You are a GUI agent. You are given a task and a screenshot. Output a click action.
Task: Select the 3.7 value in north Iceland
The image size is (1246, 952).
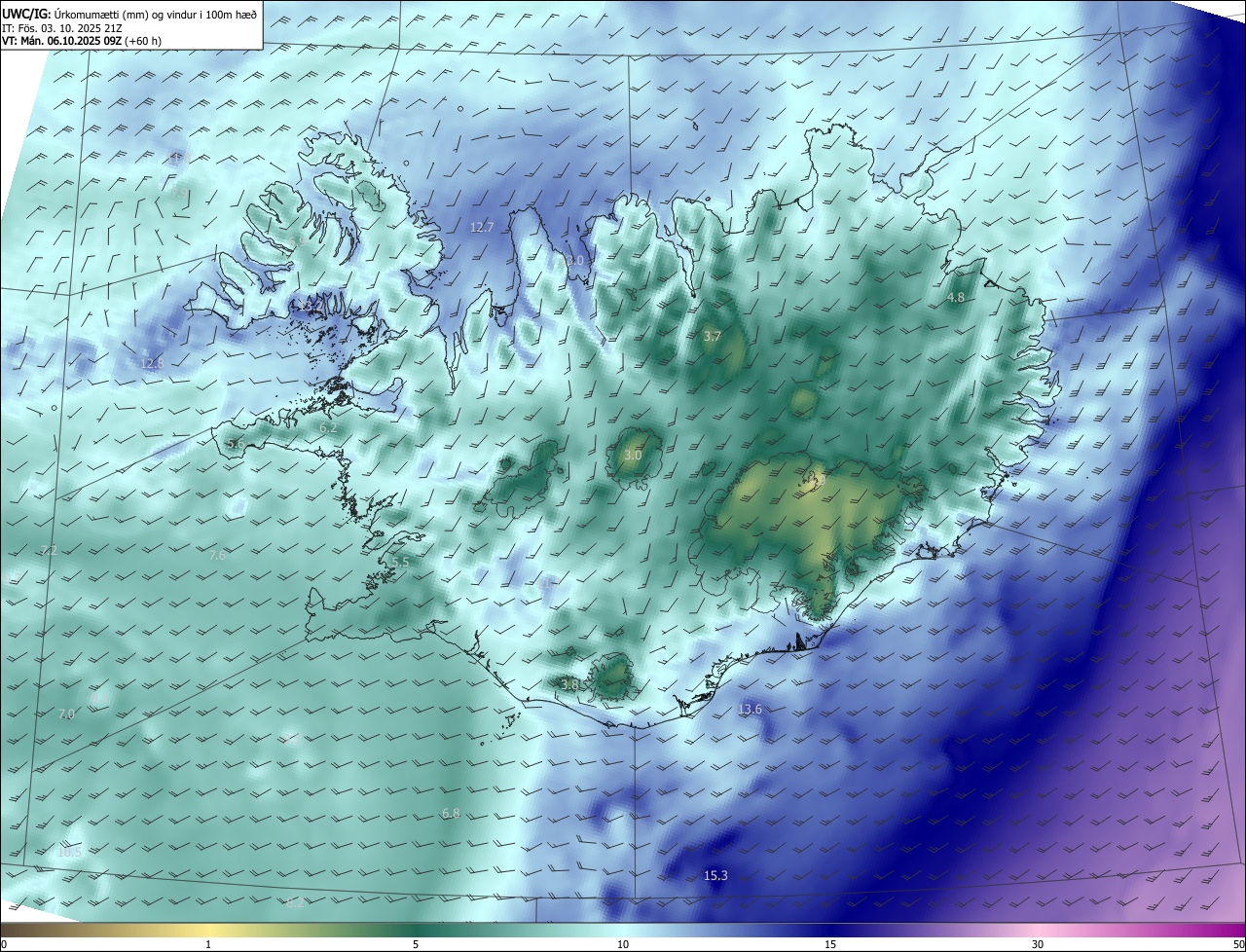(x=712, y=337)
